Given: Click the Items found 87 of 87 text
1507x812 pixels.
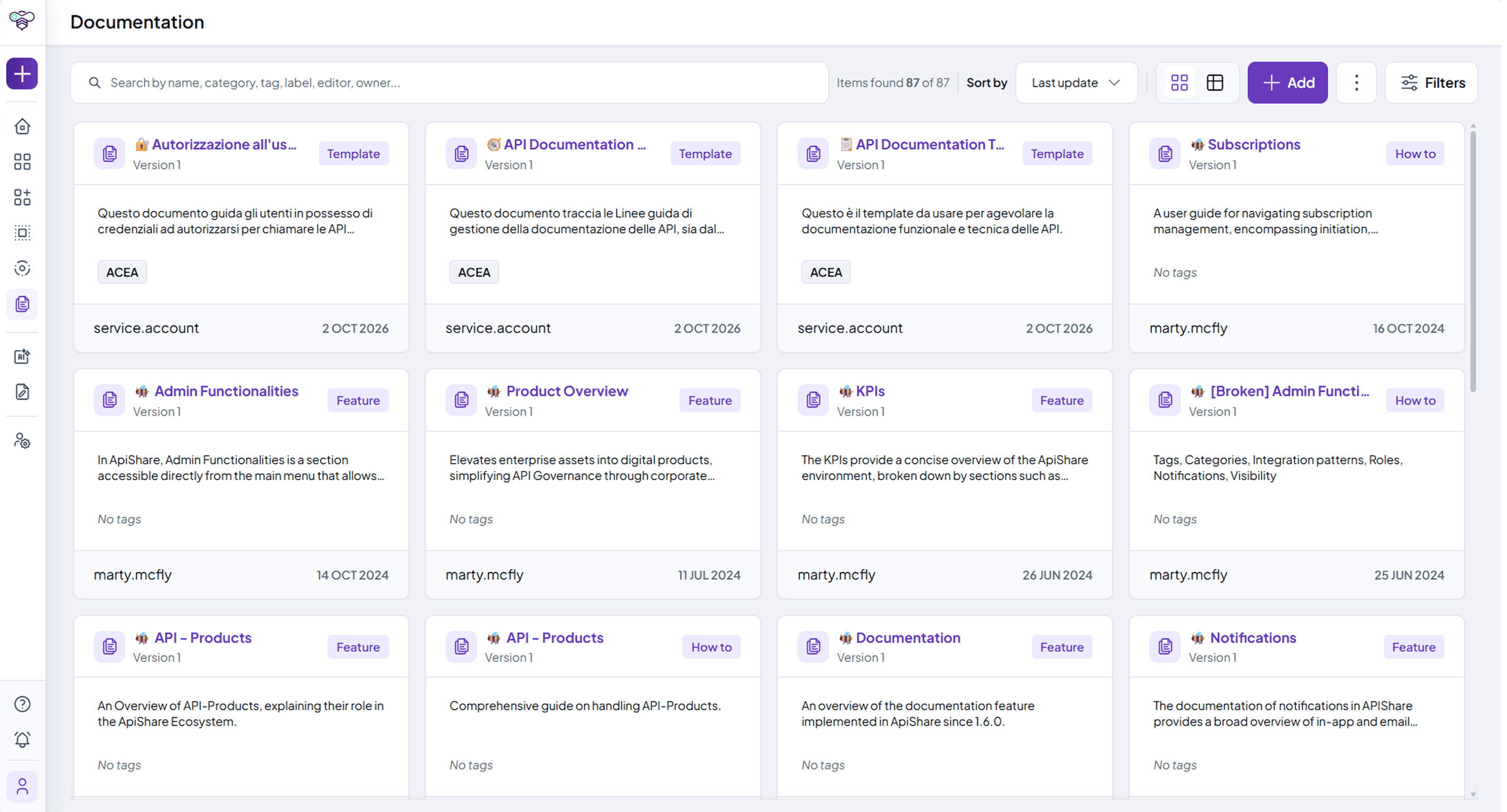Looking at the screenshot, I should click(893, 83).
